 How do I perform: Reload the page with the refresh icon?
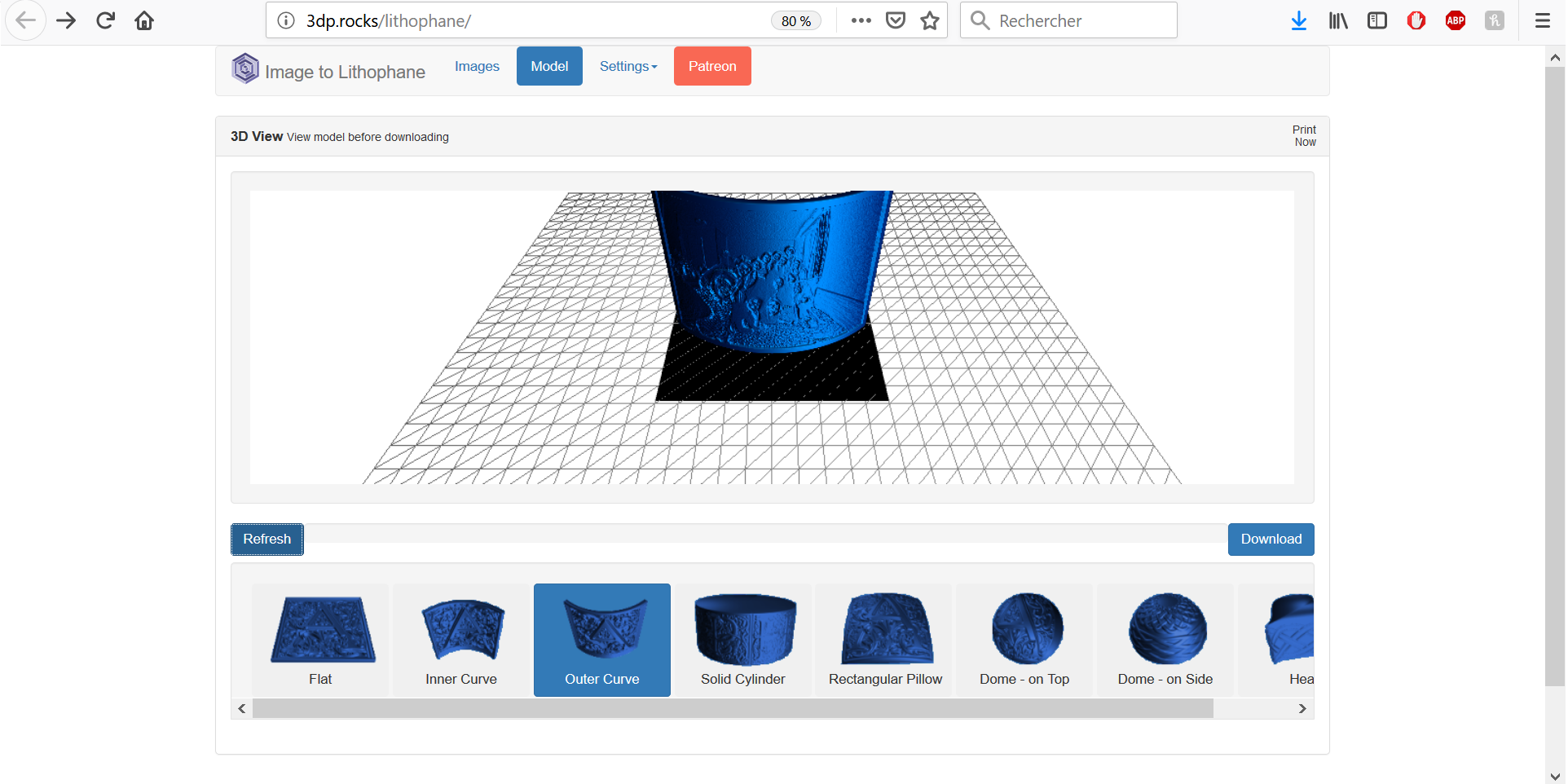tap(105, 20)
